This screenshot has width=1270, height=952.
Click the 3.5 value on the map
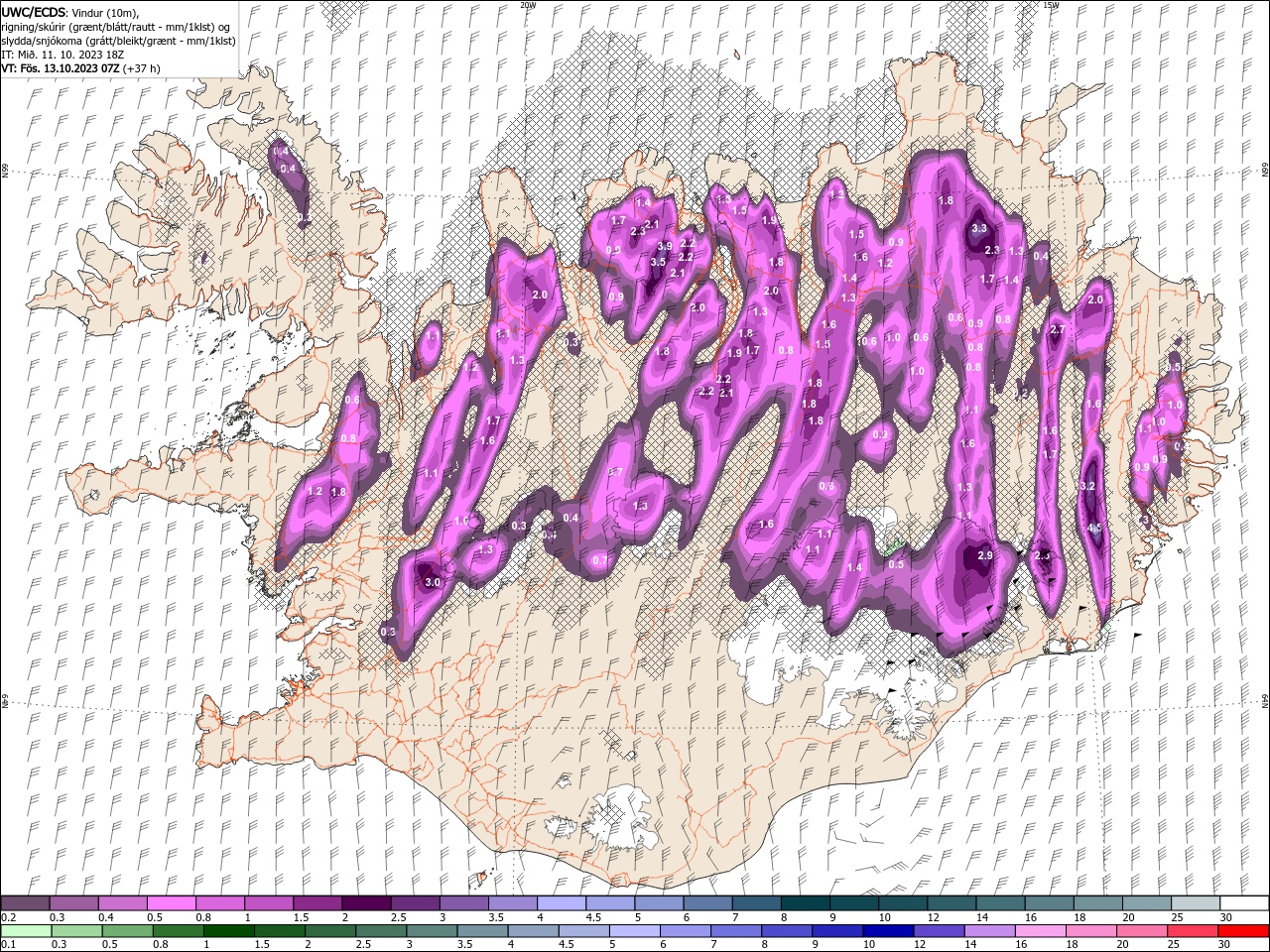coord(658,262)
